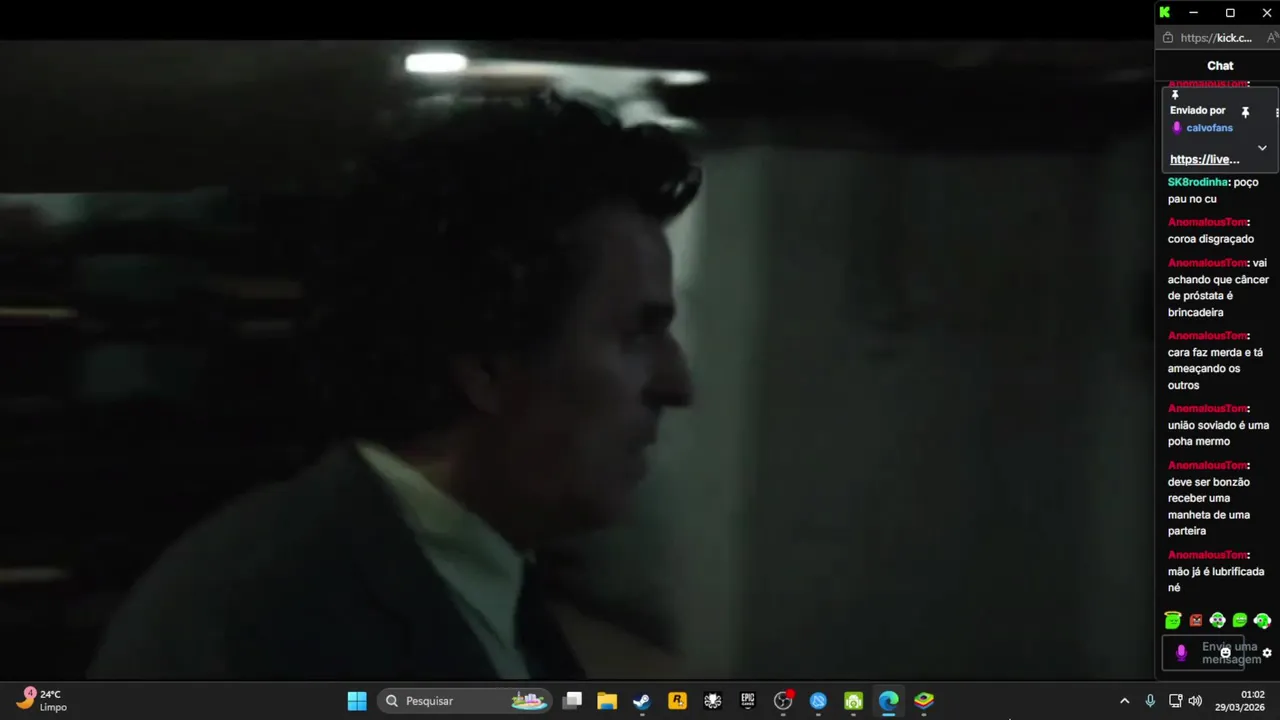The width and height of the screenshot is (1280, 720).
Task: Open the emoji picker smiley icon
Action: (1225, 653)
